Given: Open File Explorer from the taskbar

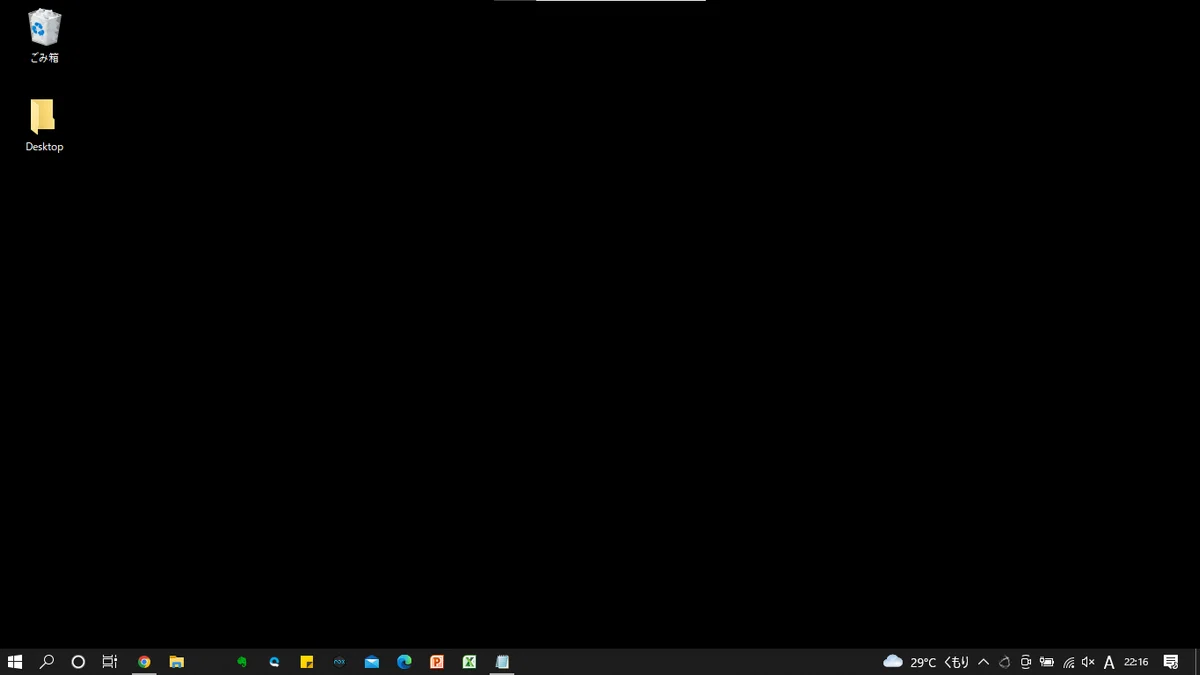Looking at the screenshot, I should (177, 662).
